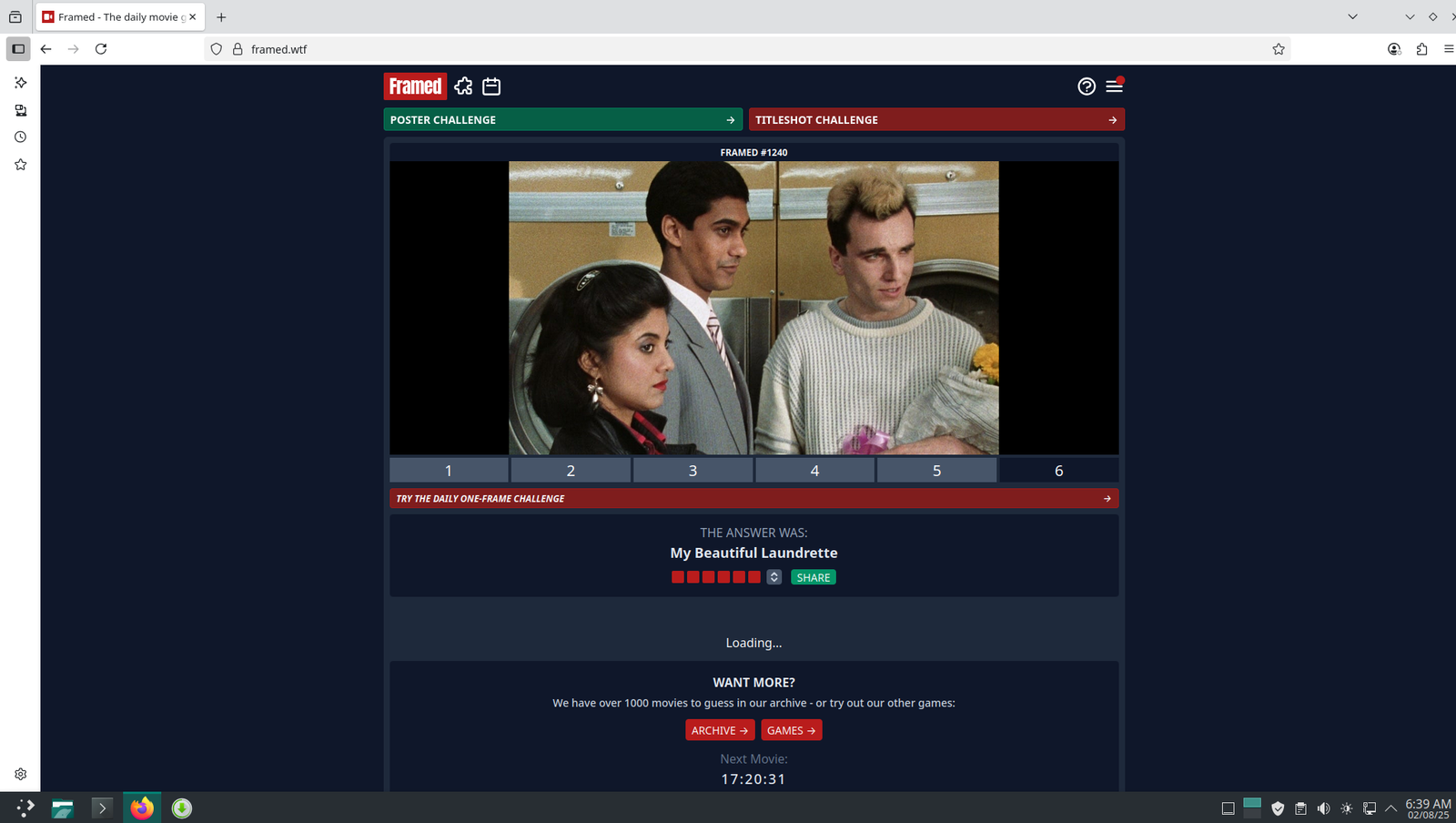Open the Poster Challenge banner
This screenshot has height=823, width=1456.
[x=562, y=119]
